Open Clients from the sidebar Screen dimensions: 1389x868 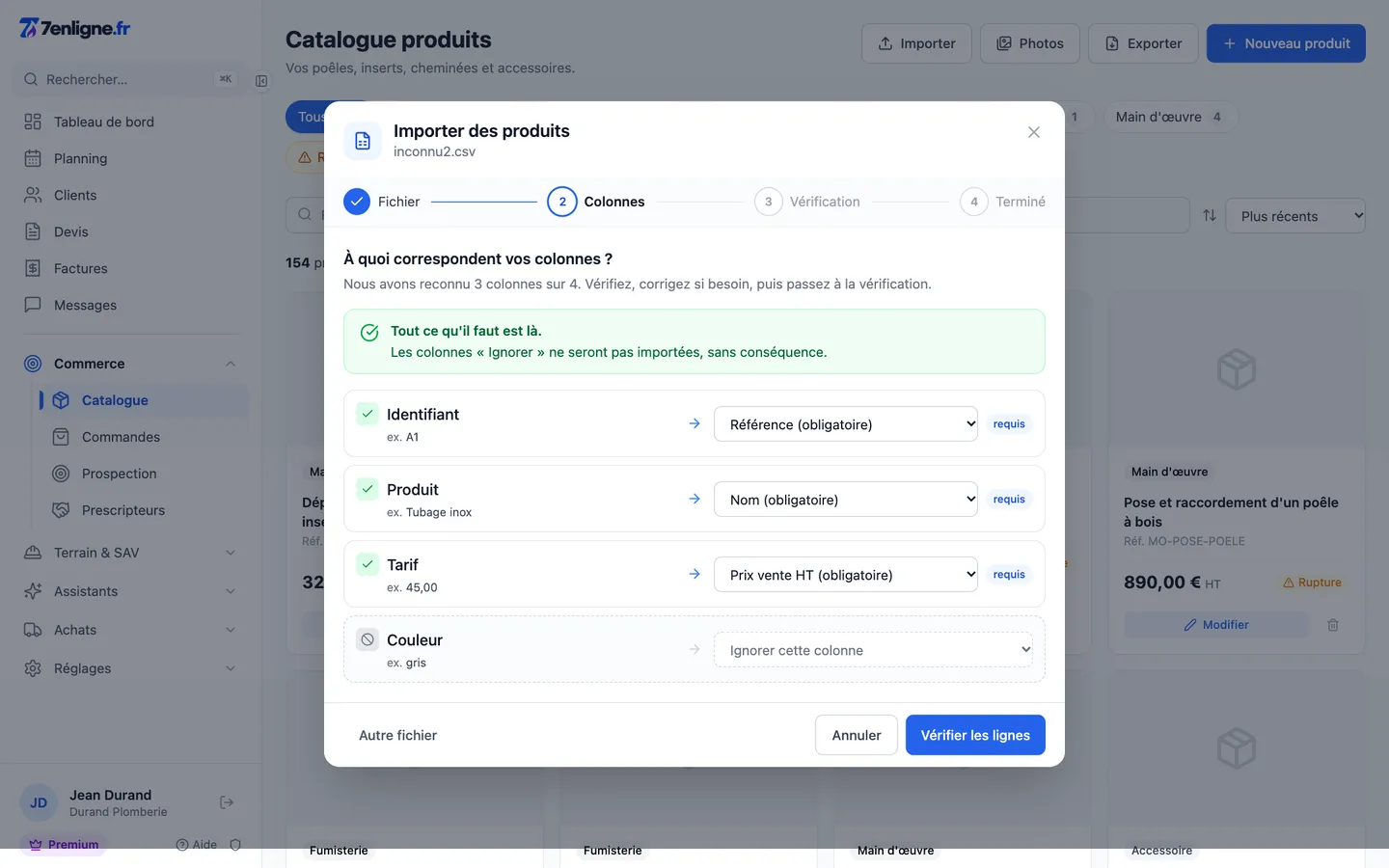131,195
